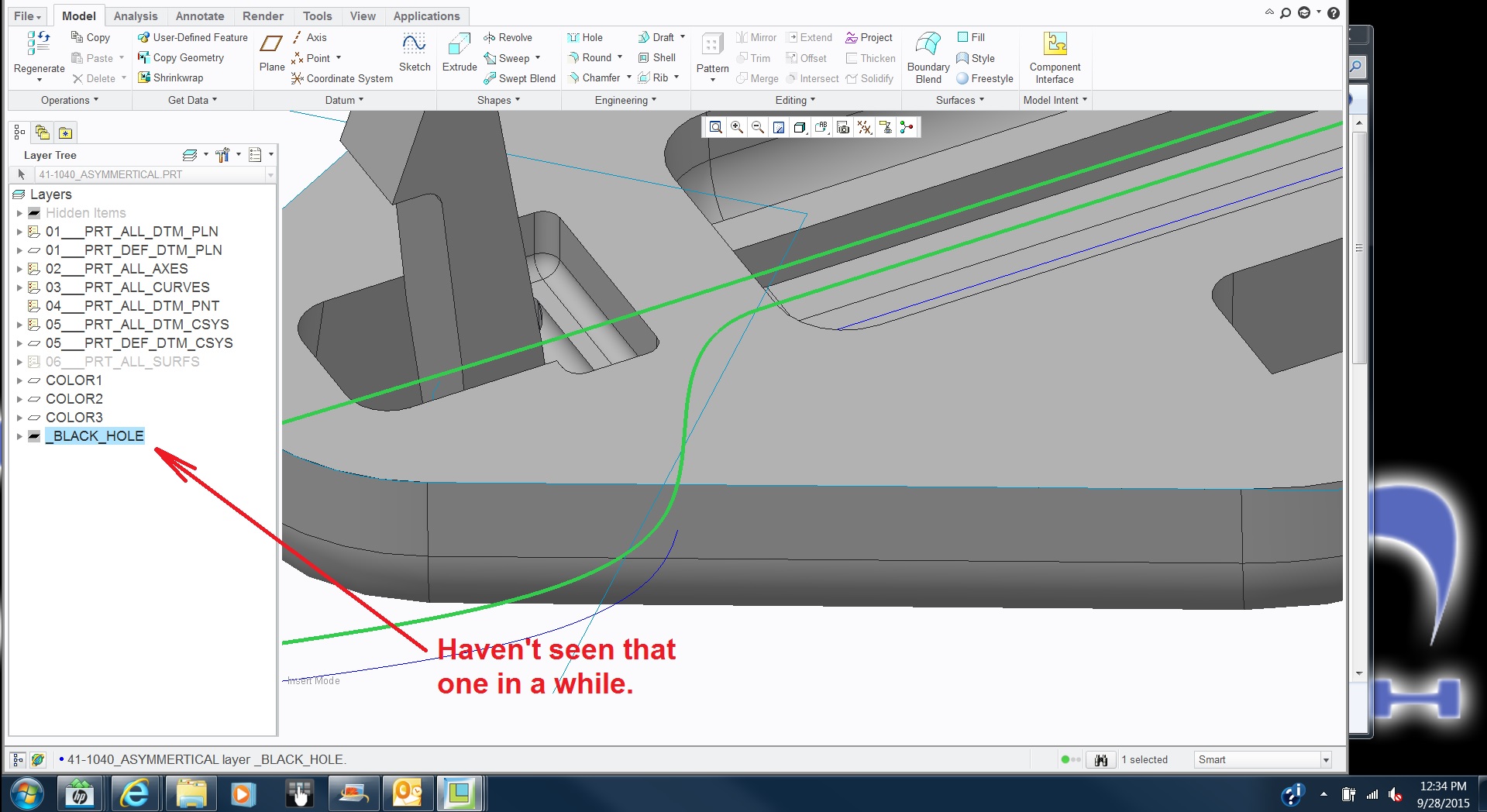Viewport: 1487px width, 812px height.
Task: Click the Boundary Blend tool
Action: point(928,57)
